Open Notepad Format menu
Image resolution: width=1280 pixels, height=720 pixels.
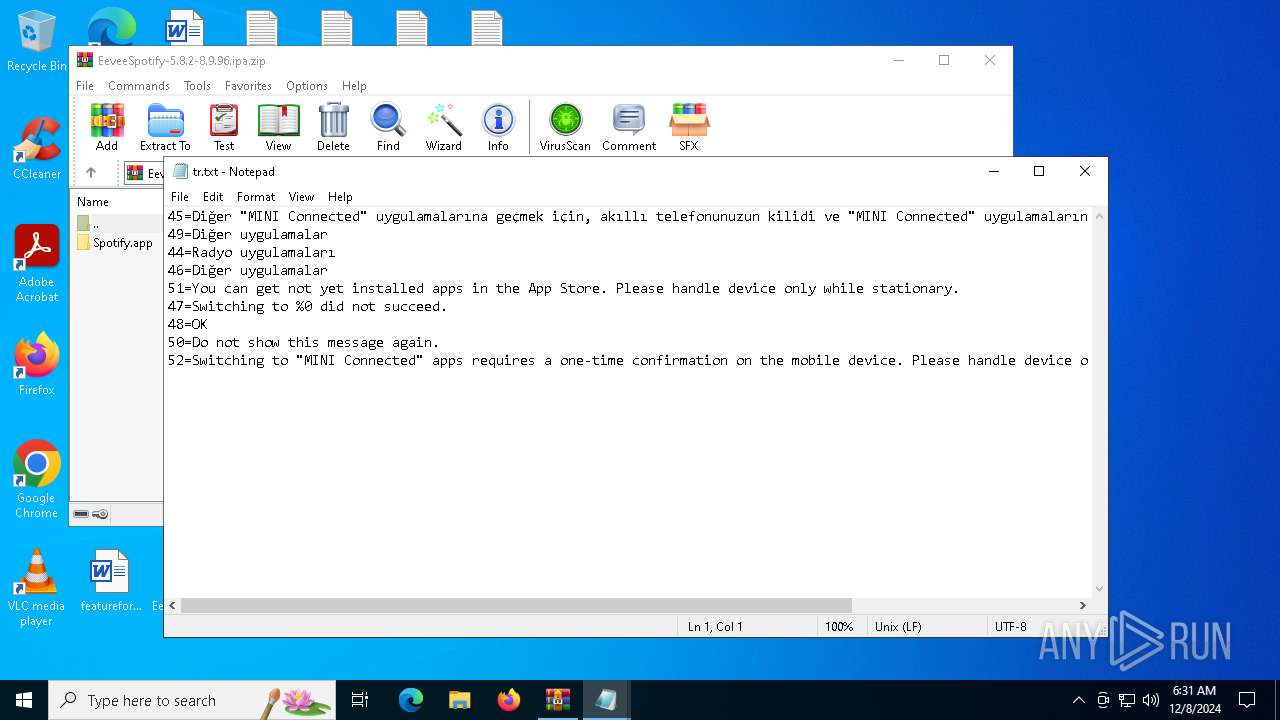[256, 197]
